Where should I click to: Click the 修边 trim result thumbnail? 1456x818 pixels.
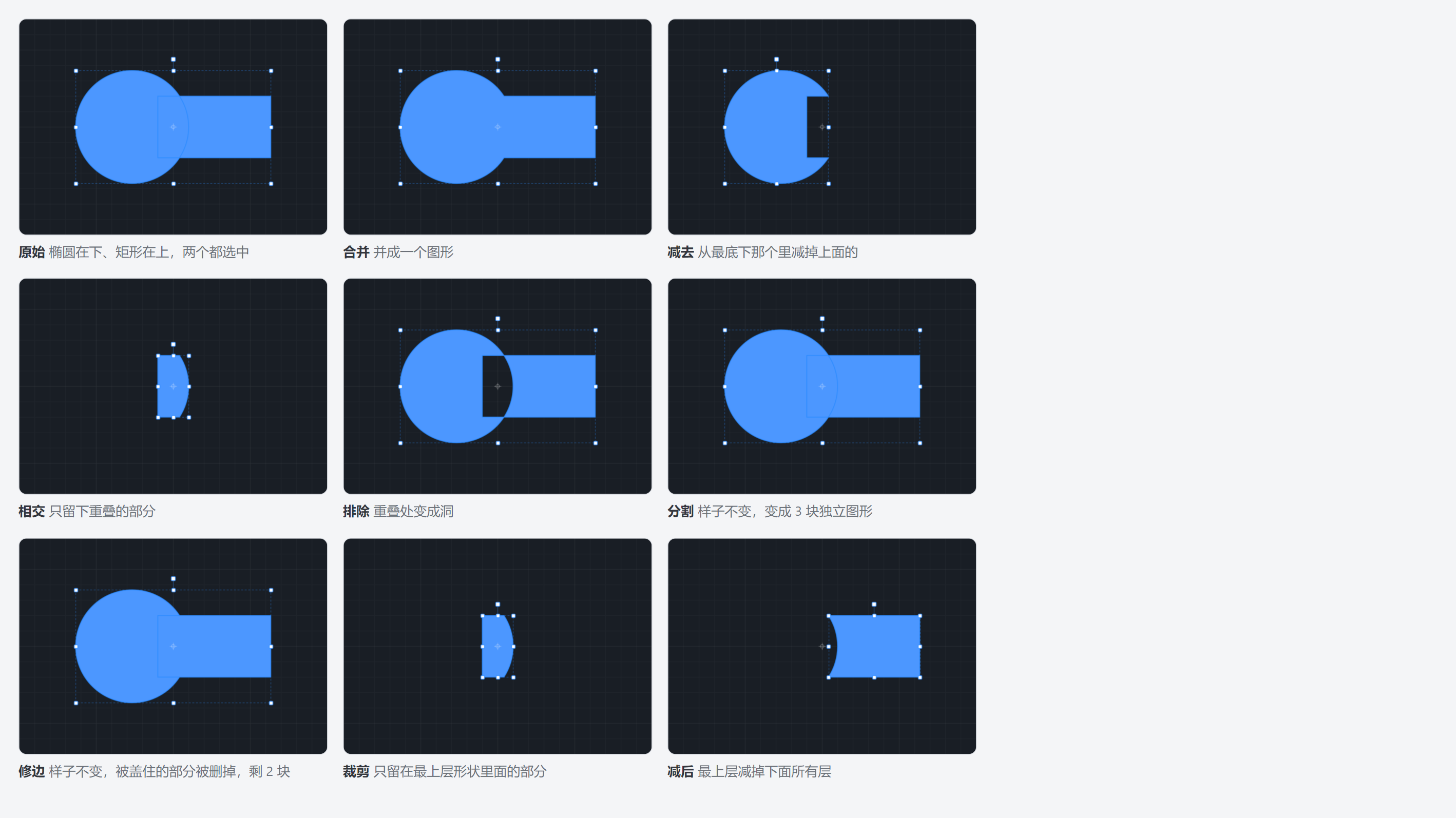(x=173, y=646)
